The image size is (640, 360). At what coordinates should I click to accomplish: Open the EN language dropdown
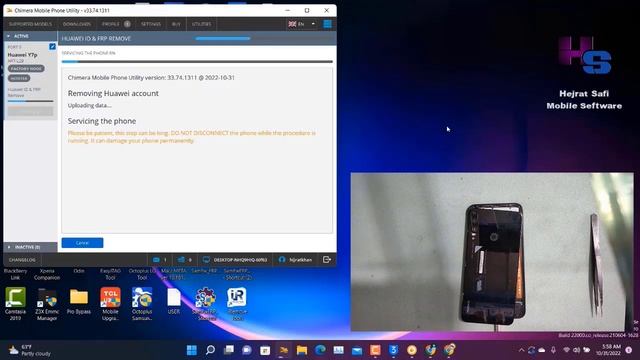click(x=302, y=24)
